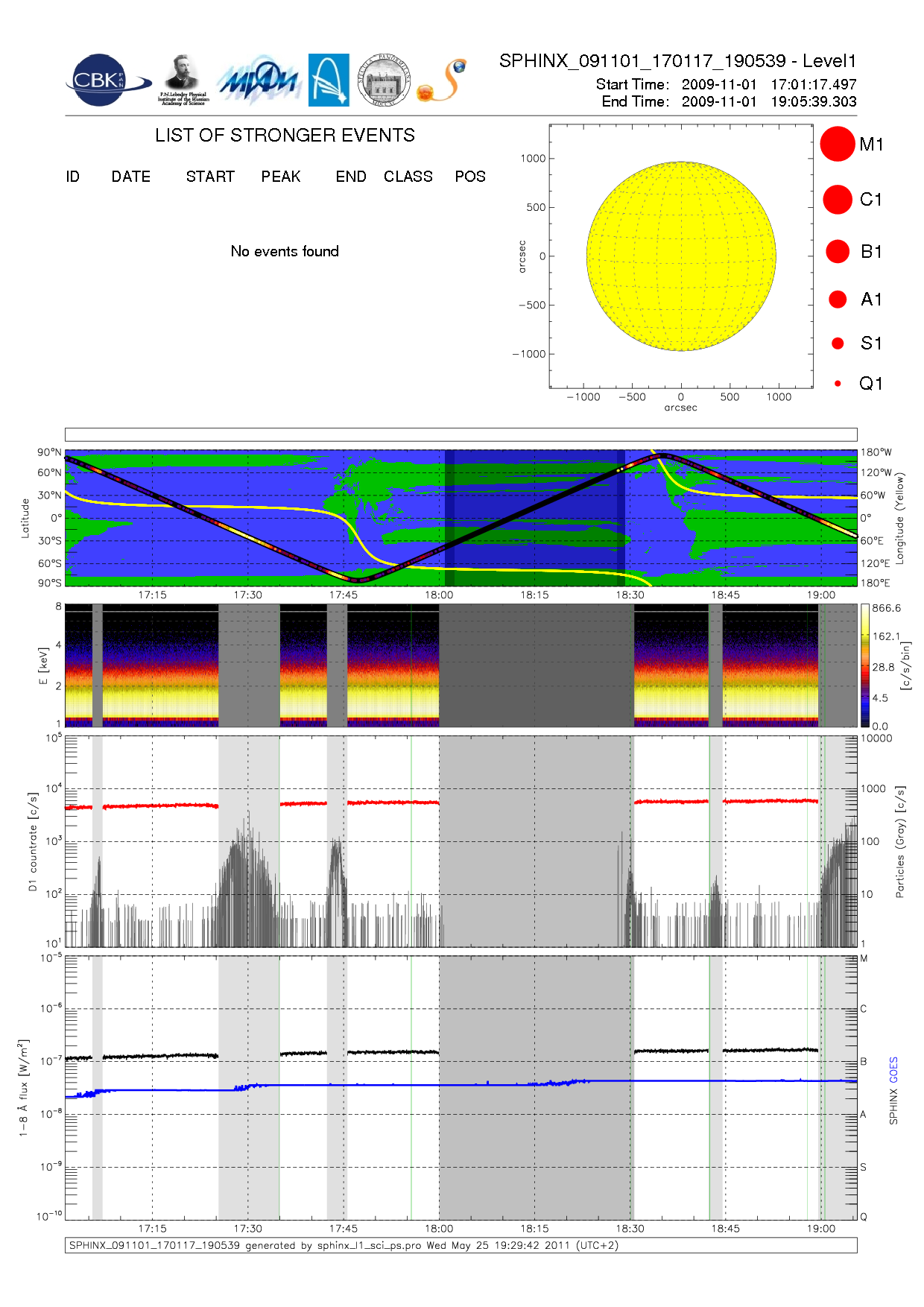This screenshot has width=924, height=1307.
Task: Click the Particles (Gray) [c/s] axis label
Action: [899, 841]
